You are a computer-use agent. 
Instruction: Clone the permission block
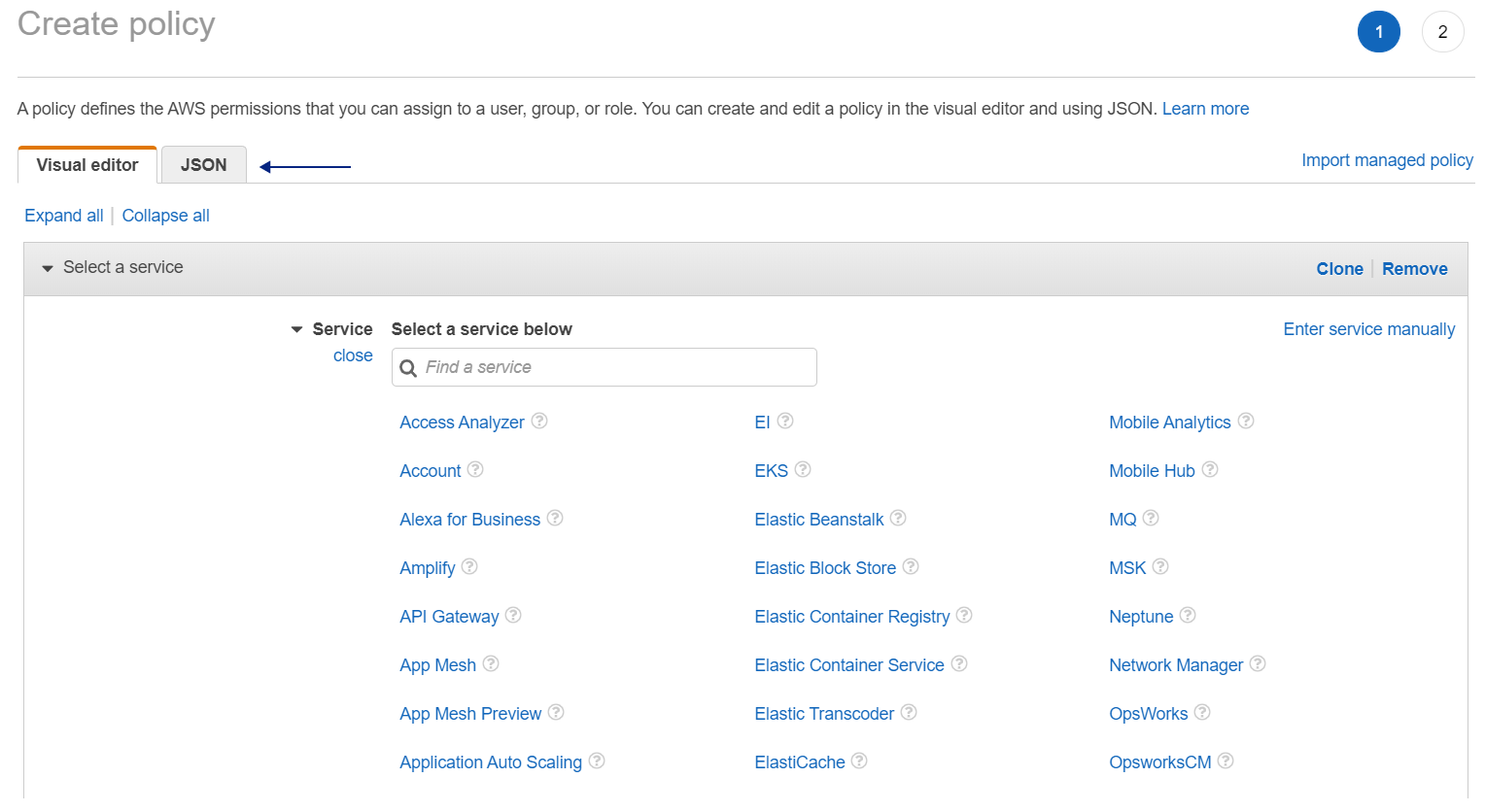coord(1340,269)
